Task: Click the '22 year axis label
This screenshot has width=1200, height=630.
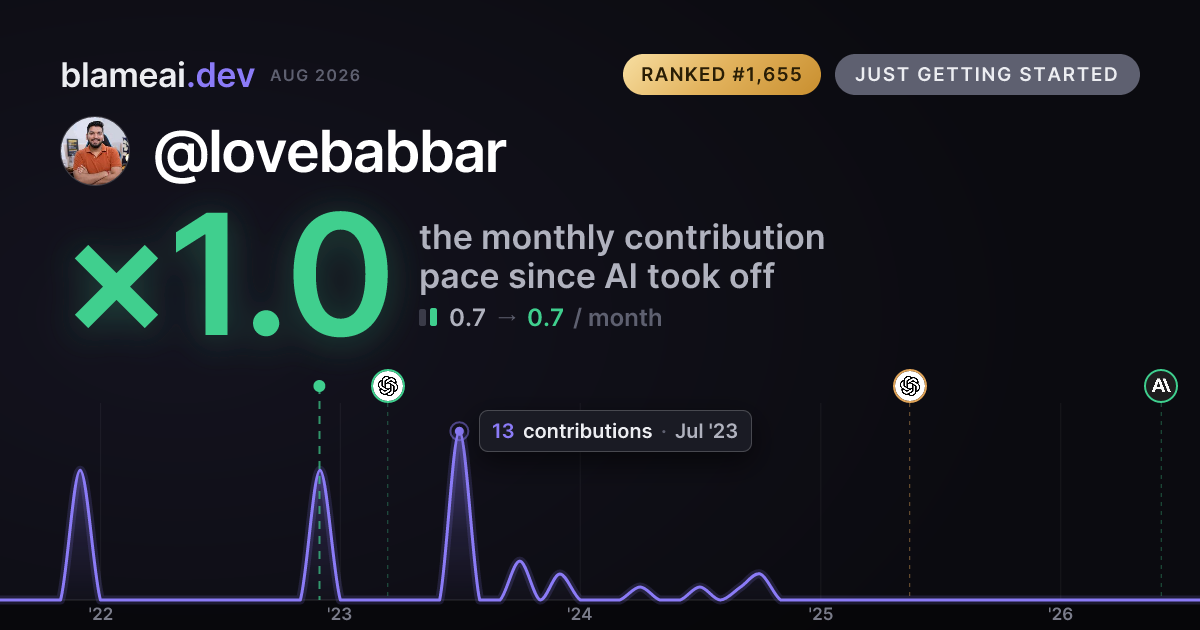Action: click(100, 614)
